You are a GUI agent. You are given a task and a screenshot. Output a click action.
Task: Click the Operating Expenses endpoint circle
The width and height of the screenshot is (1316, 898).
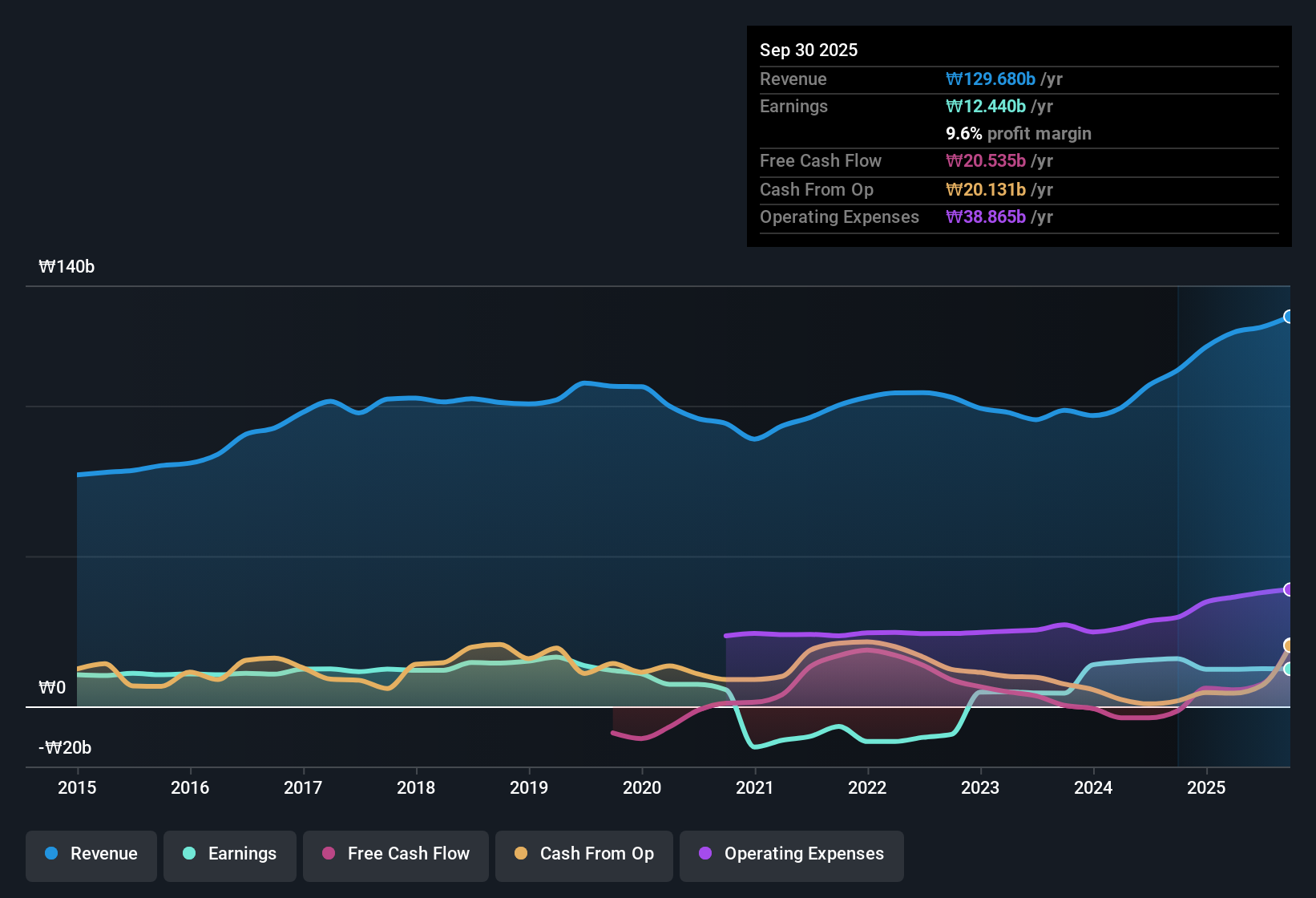click(x=1289, y=590)
